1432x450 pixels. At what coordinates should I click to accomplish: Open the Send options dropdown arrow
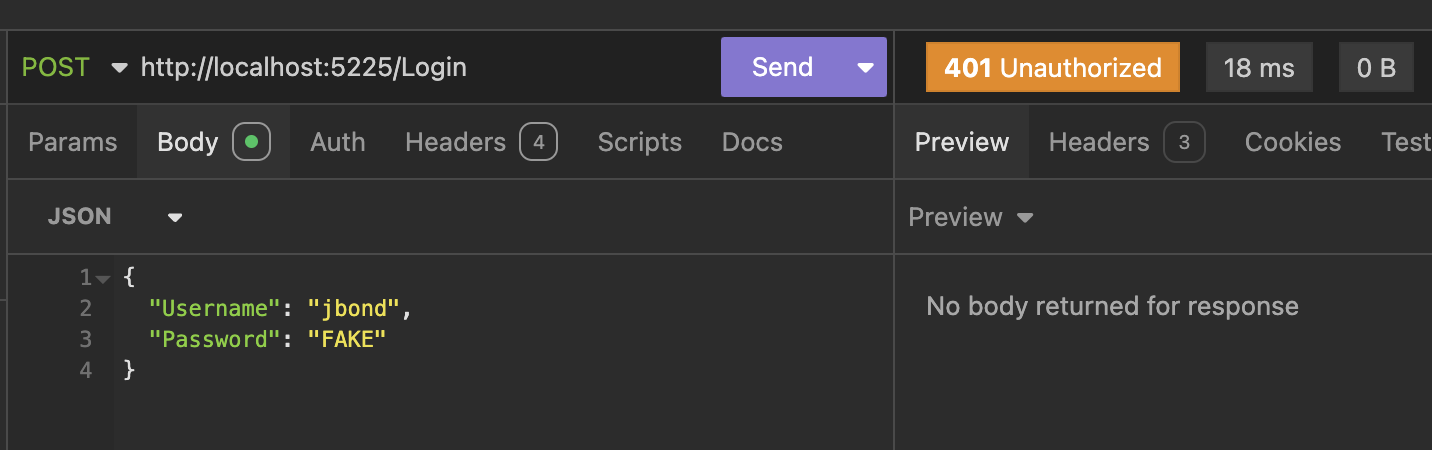click(x=865, y=68)
